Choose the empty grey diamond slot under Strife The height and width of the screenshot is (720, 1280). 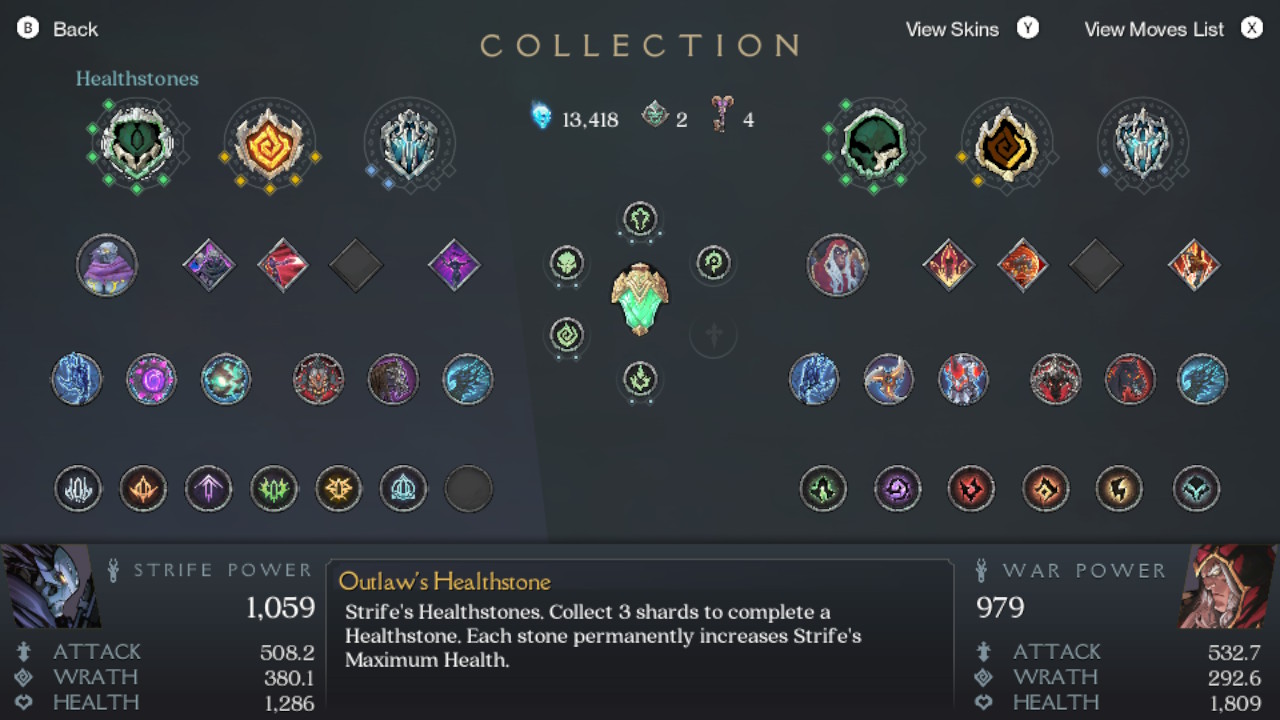click(356, 265)
